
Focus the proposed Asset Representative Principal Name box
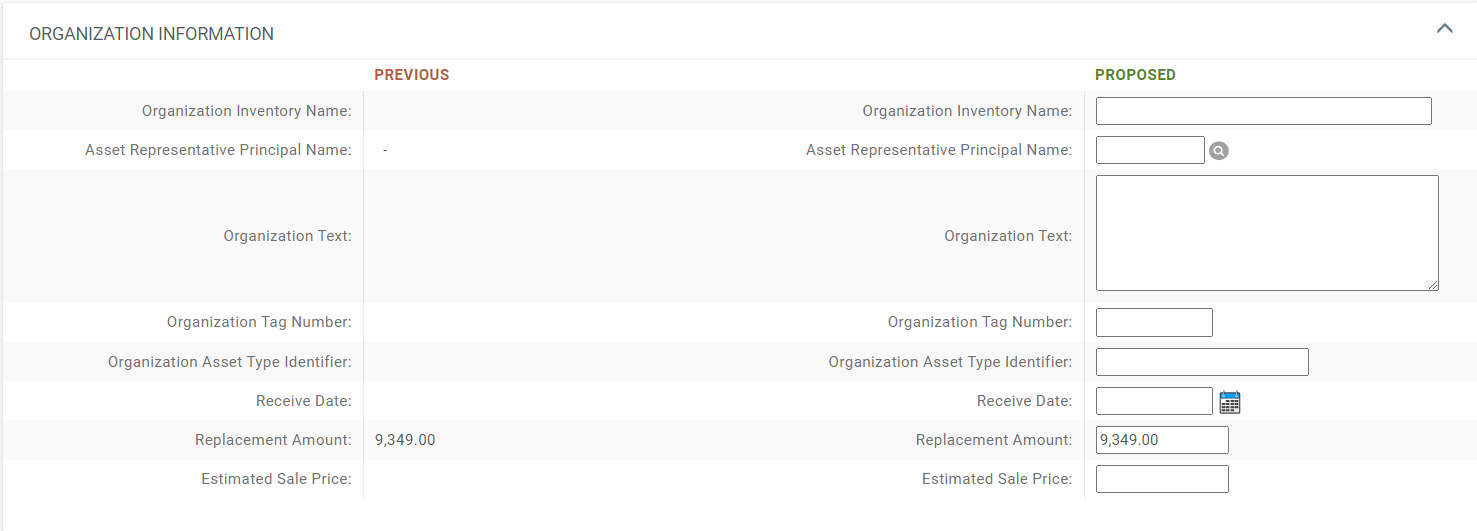[1150, 150]
